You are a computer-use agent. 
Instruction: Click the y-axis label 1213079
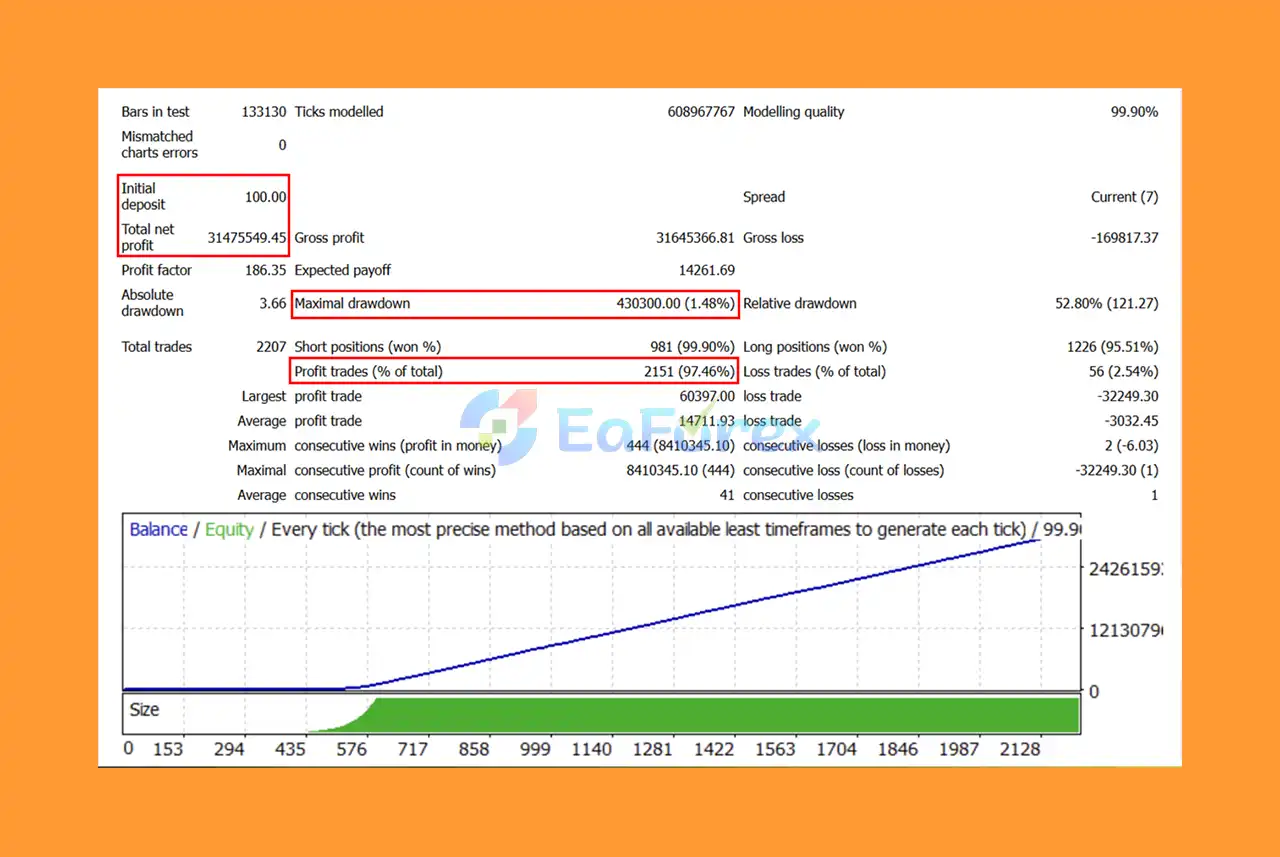[1125, 630]
